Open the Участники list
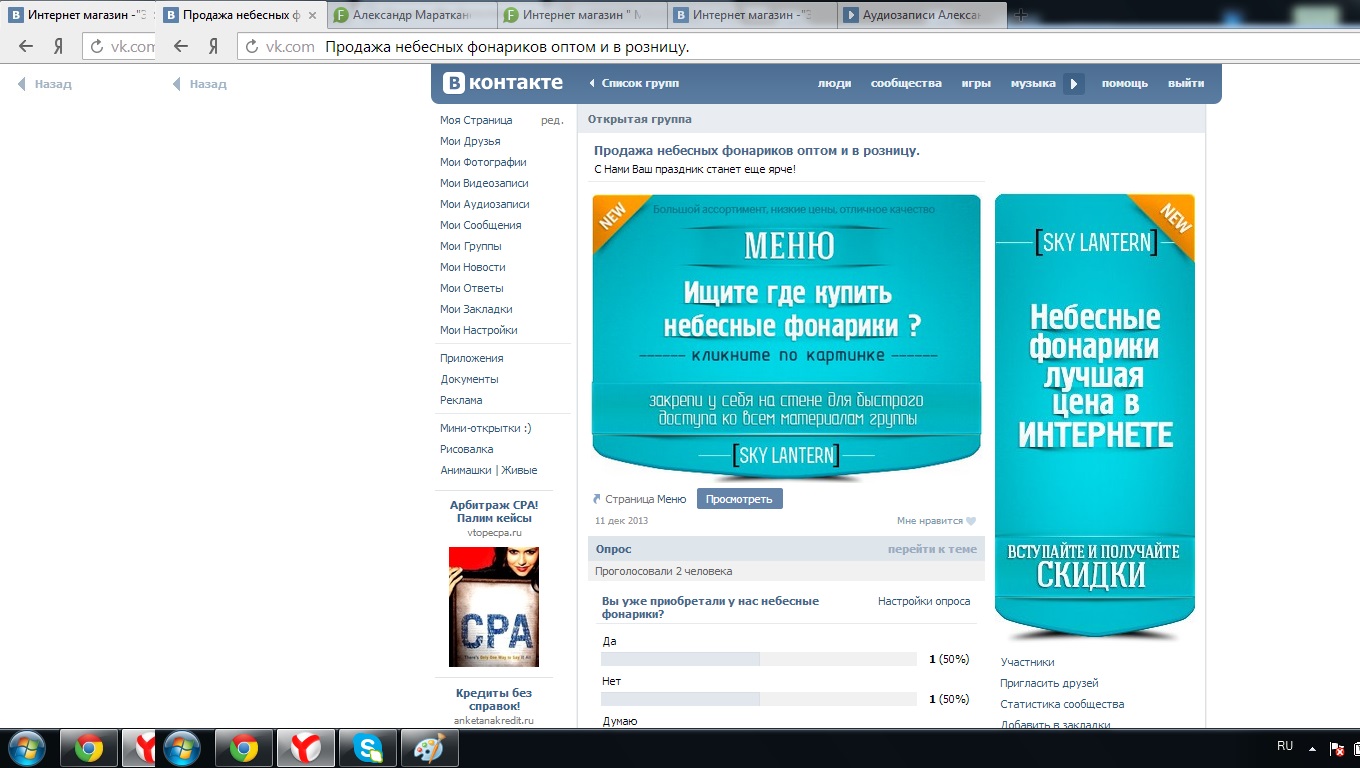This screenshot has height=768, width=1360. tap(1027, 662)
